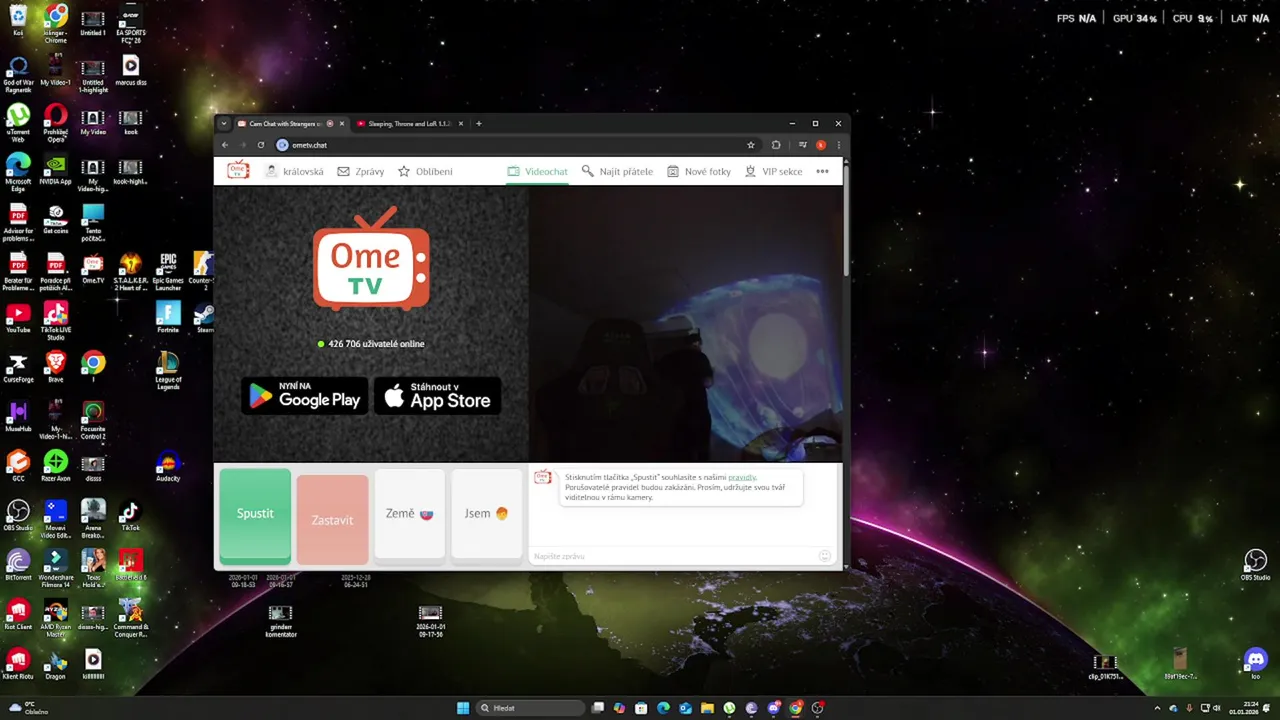Open BitTorrent desktop shortcut

(x=18, y=565)
